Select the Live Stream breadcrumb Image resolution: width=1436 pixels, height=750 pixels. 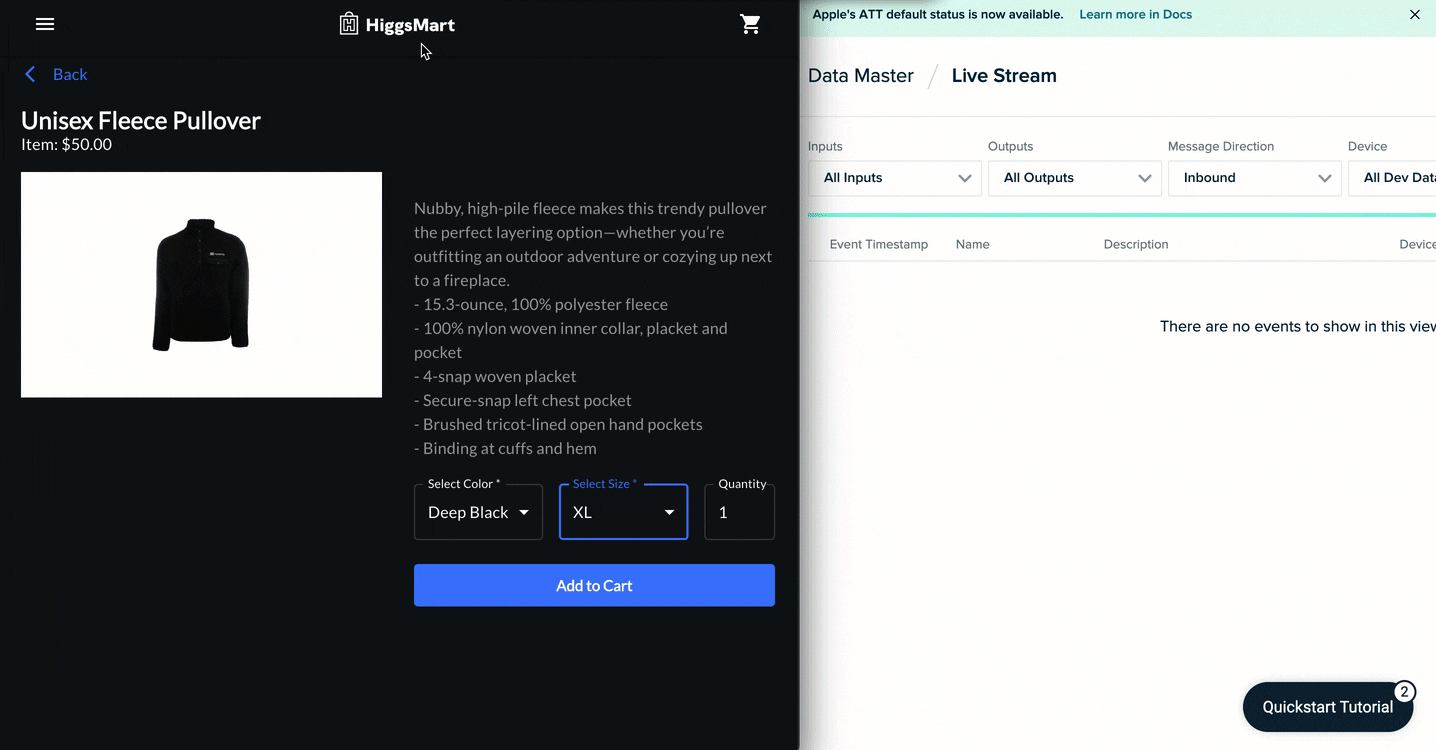coord(1004,76)
